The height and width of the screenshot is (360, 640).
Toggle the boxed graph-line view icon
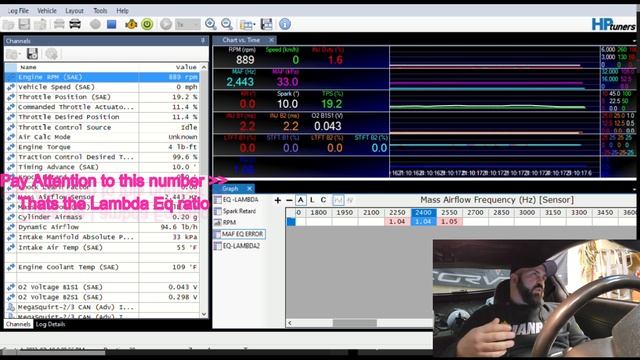coord(338,200)
